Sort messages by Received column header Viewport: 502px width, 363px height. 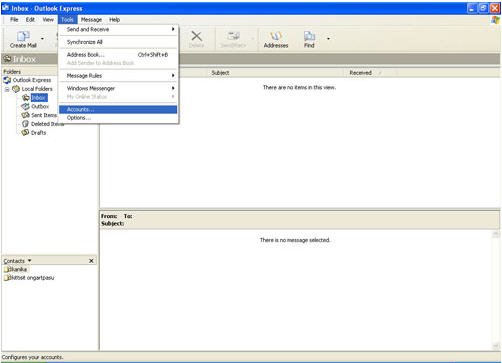tap(361, 73)
